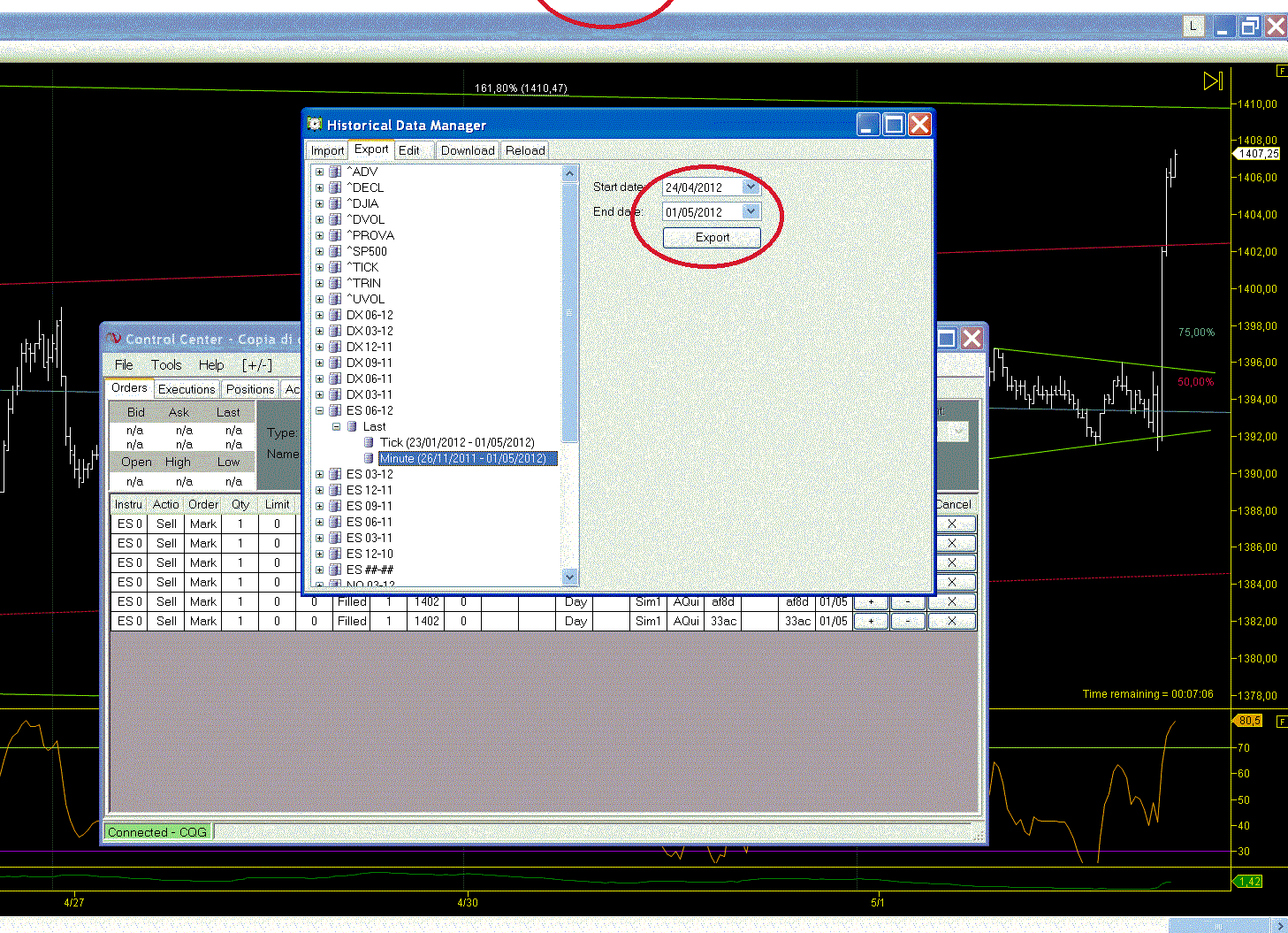The width and height of the screenshot is (1288, 933).
Task: Expand the ES 09-11 tree node
Action: click(320, 506)
